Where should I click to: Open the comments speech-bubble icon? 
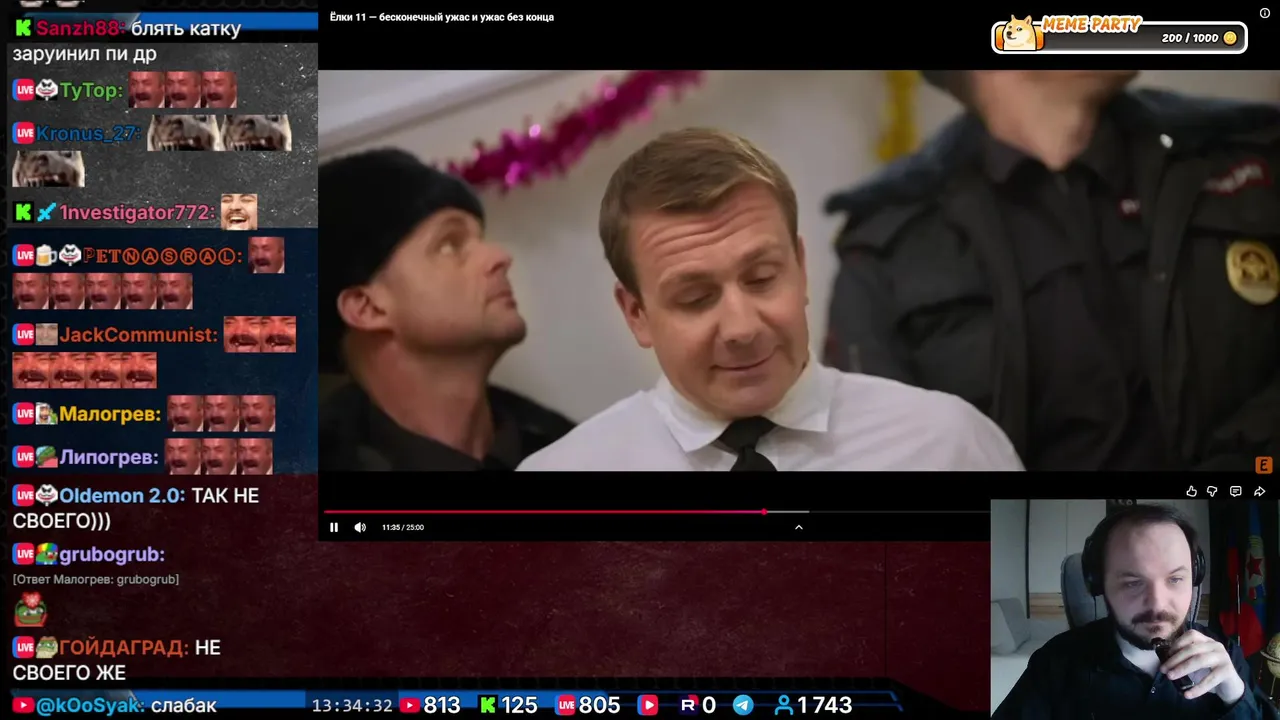[1236, 491]
